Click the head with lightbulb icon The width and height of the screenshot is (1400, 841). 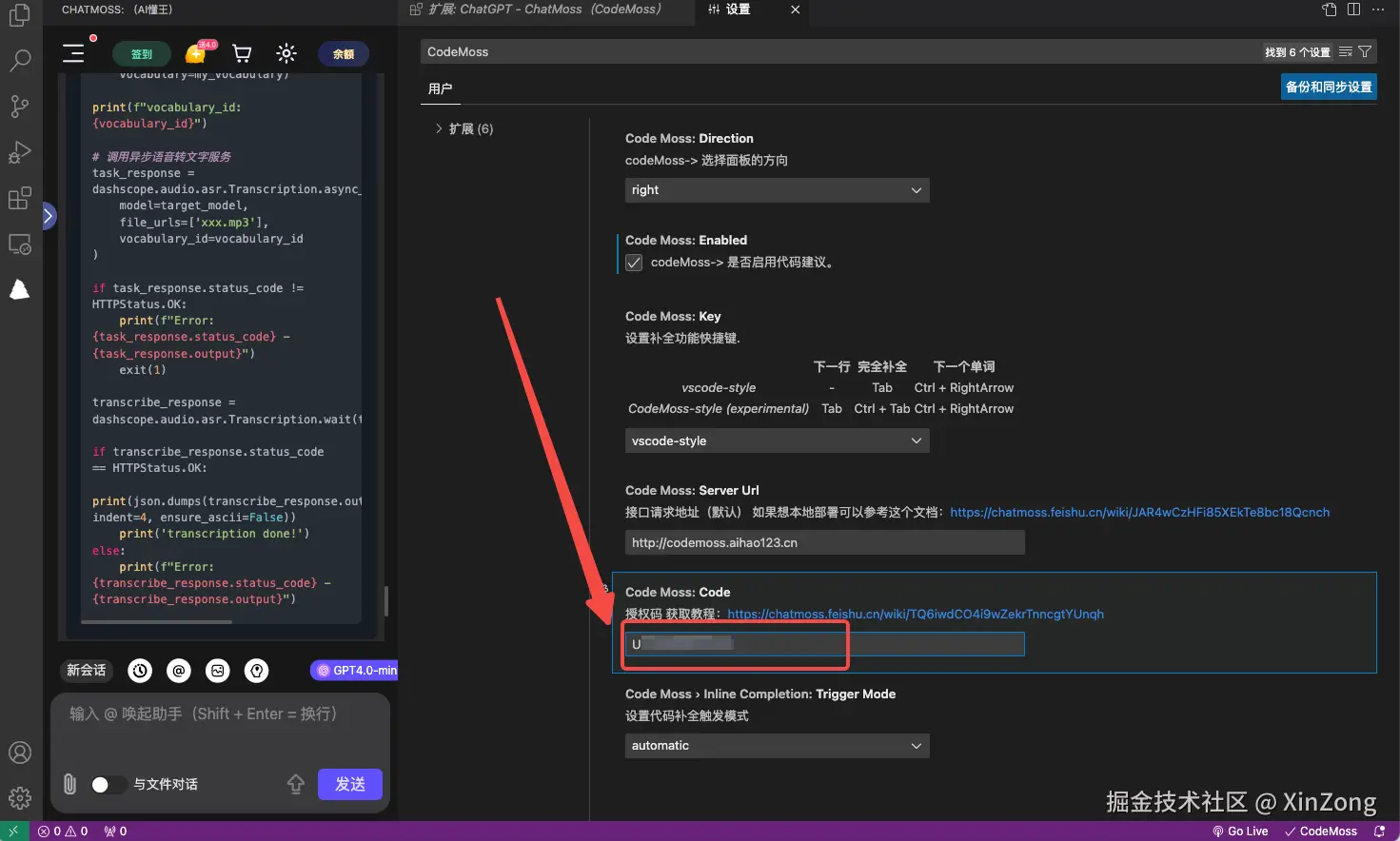257,671
